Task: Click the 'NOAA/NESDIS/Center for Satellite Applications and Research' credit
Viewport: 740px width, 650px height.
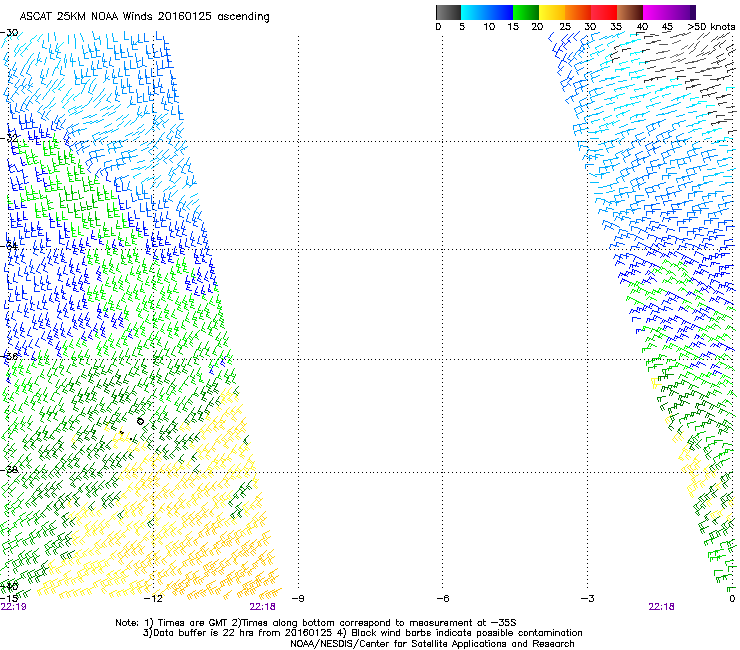Action: coord(432,644)
